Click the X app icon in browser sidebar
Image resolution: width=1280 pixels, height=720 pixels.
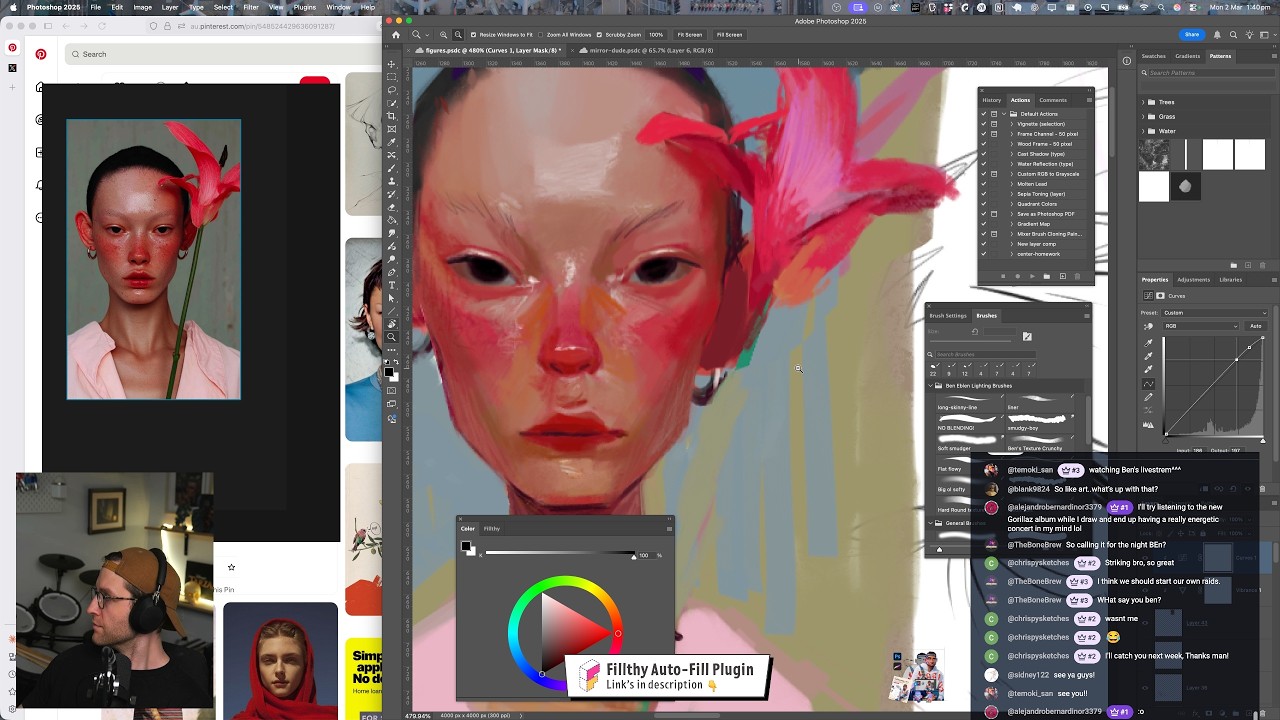[x=12, y=68]
